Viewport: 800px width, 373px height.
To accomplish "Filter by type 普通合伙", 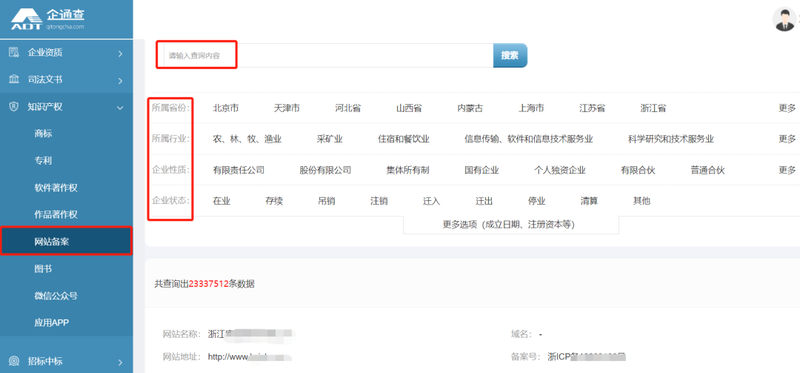I will tap(708, 170).
